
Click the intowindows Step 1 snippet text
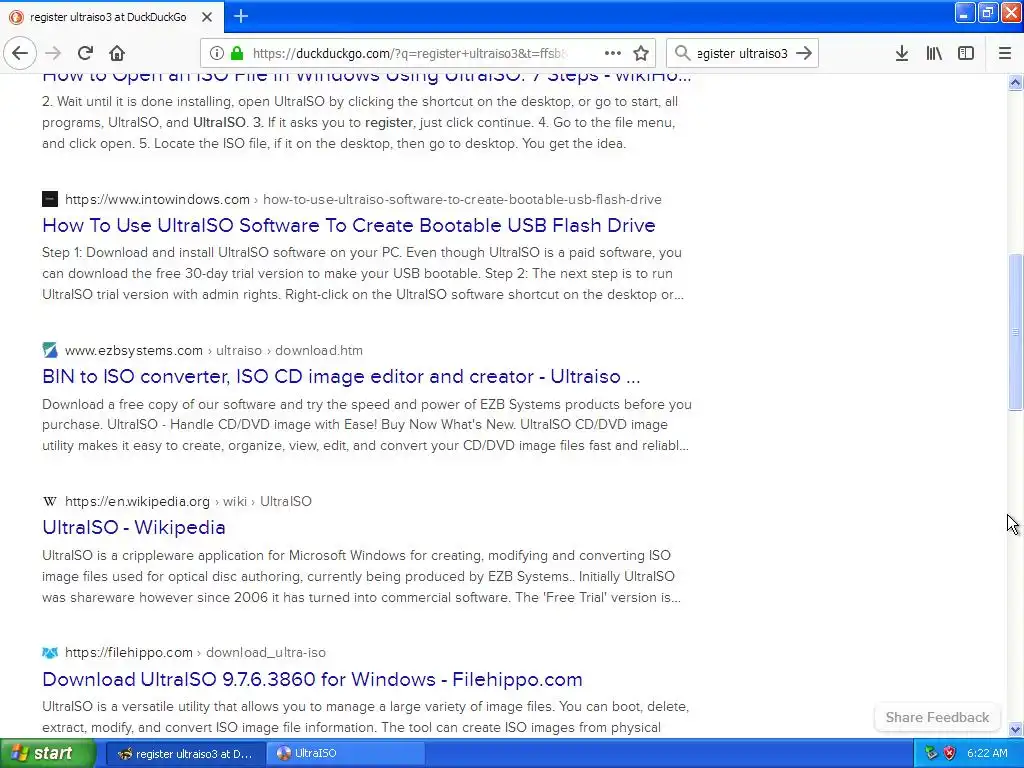(363, 273)
